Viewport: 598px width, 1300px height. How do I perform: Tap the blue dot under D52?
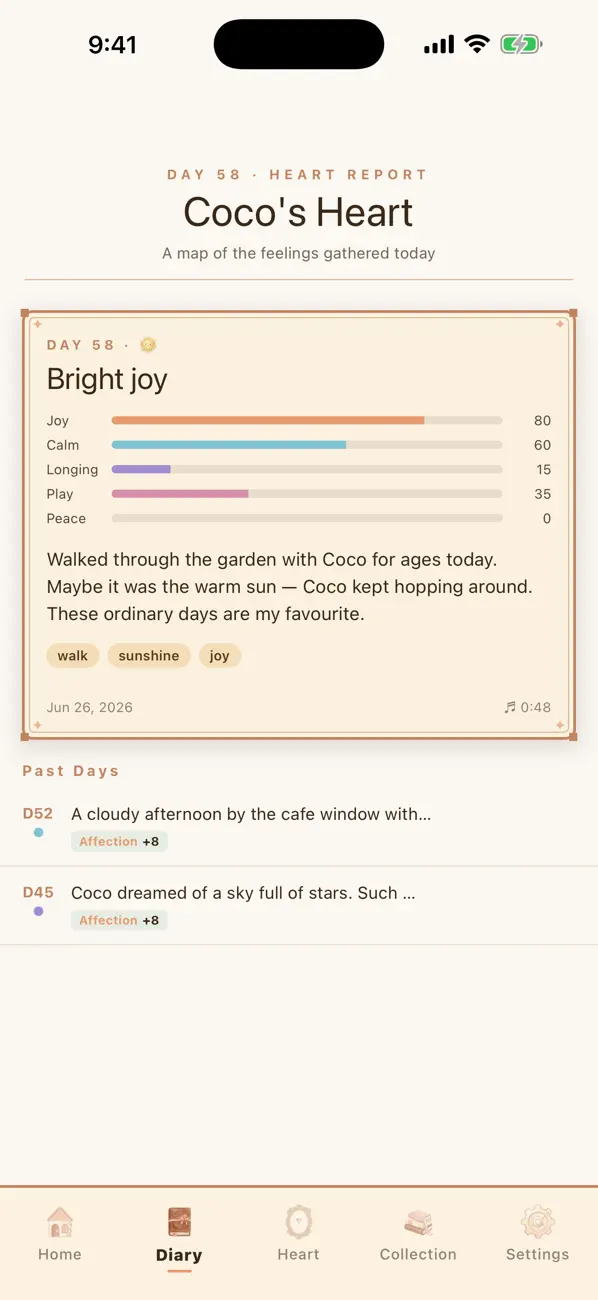pos(38,832)
